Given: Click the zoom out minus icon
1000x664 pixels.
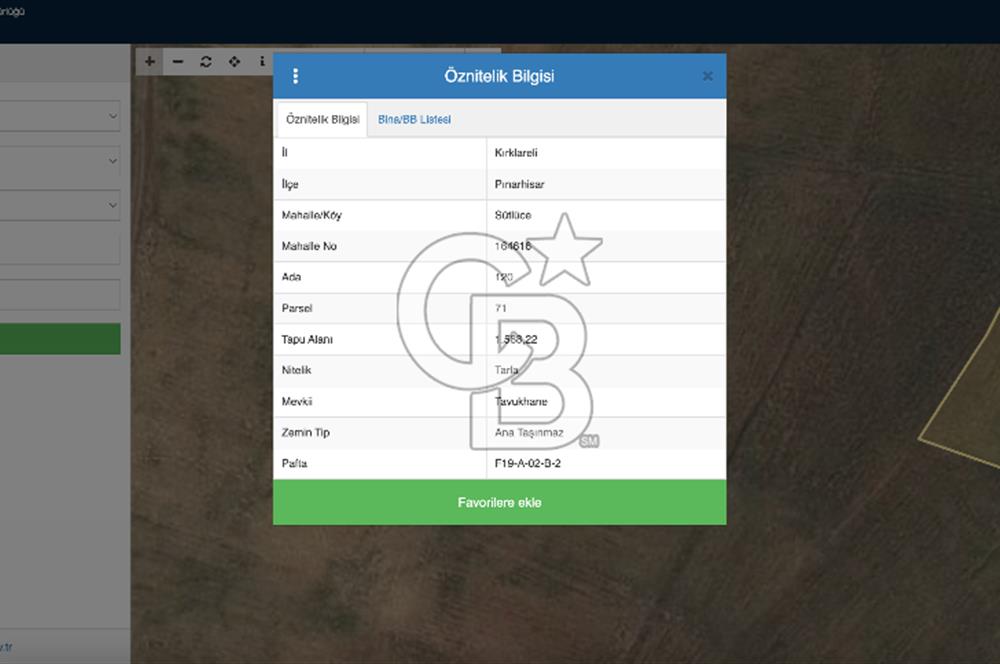Looking at the screenshot, I should 178,61.
